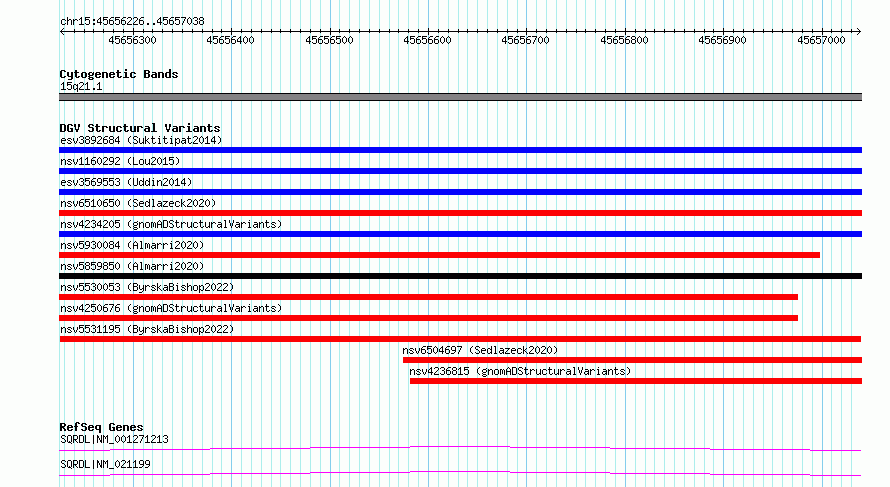Select the red bar under nsv6510650
The width and height of the screenshot is (890, 487).
click(x=460, y=213)
